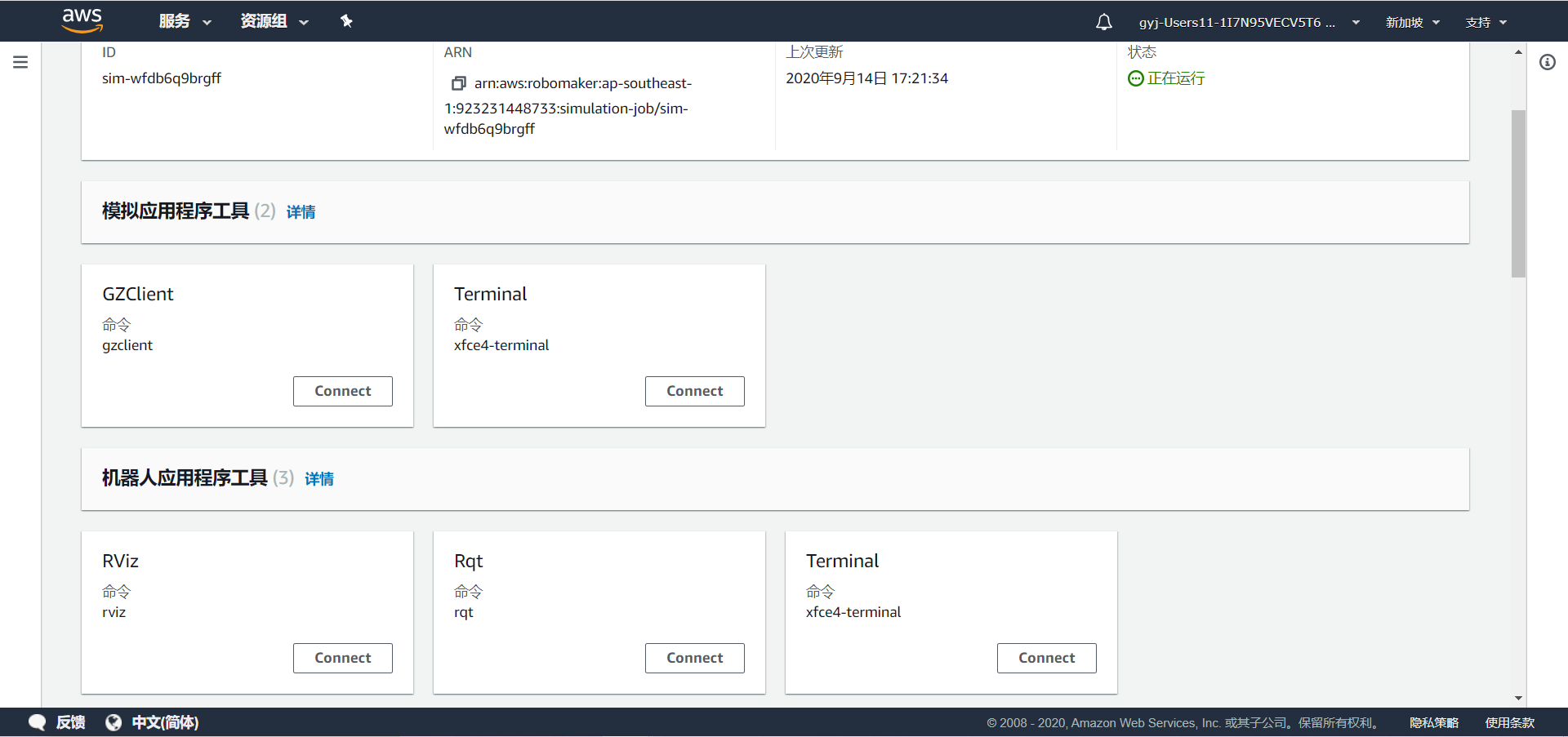Open the info panel icon
Viewport: 1568px width, 737px height.
coord(1548,62)
